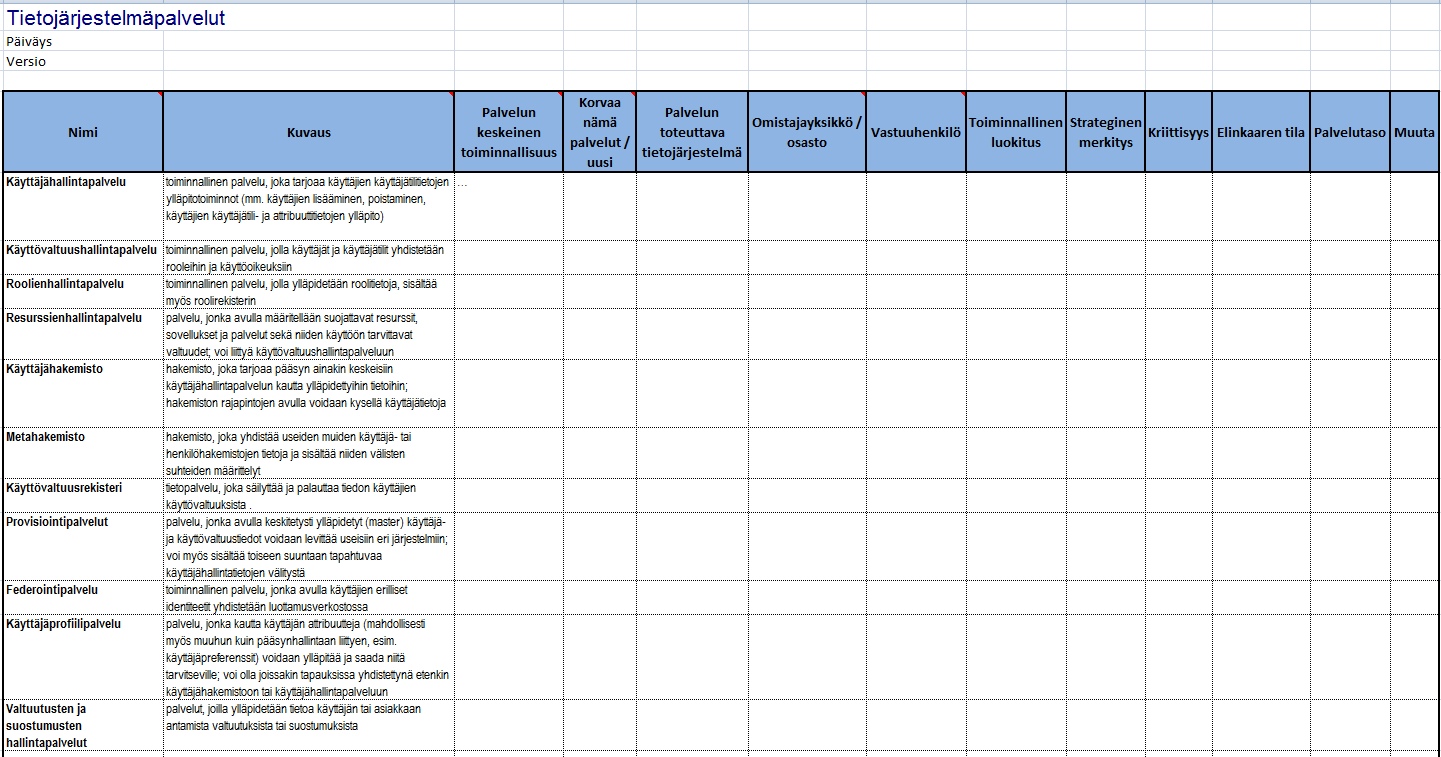Viewport: 1441px width, 757px height.
Task: Select the Nimi column header
Action: point(83,132)
